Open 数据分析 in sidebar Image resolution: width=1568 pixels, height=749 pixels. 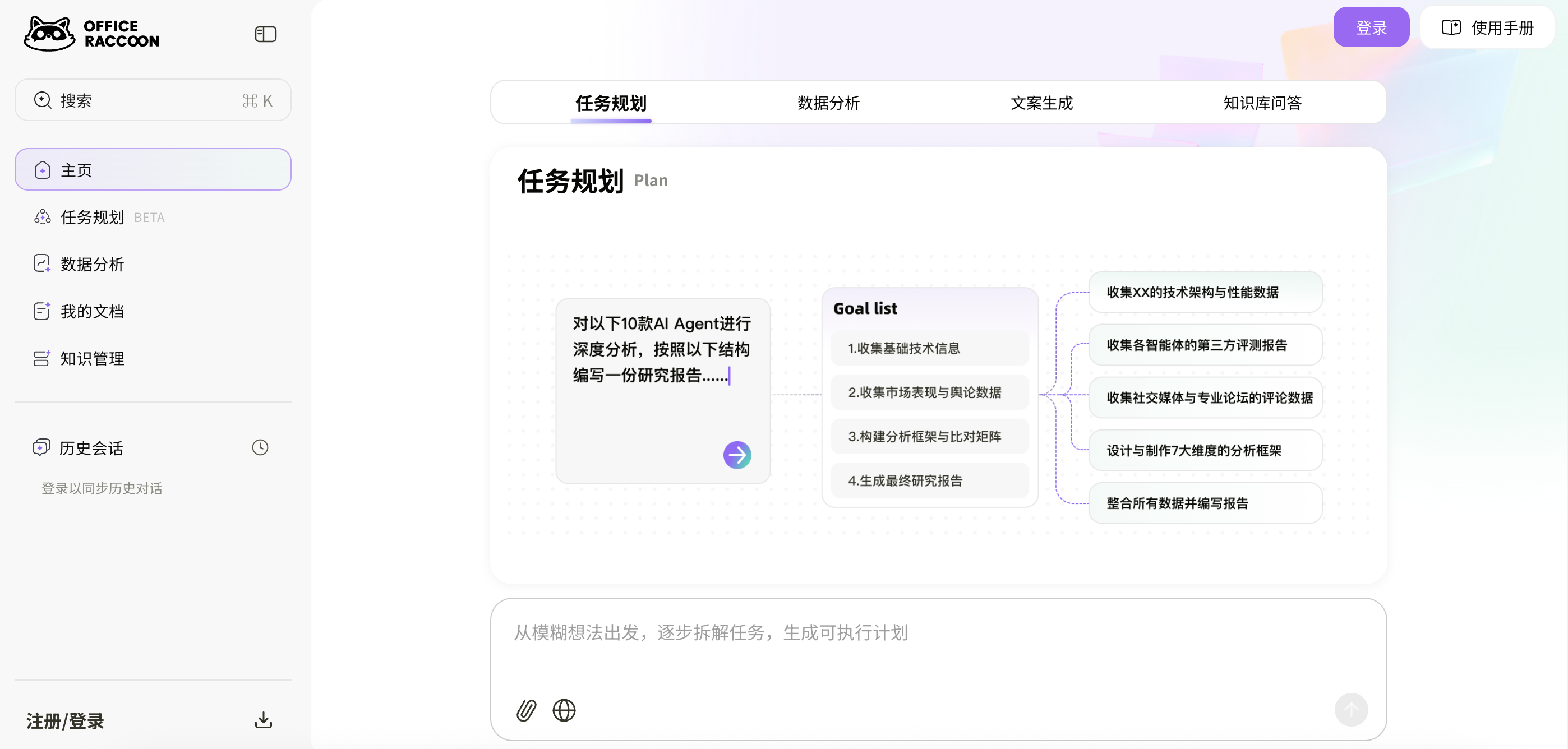93,264
